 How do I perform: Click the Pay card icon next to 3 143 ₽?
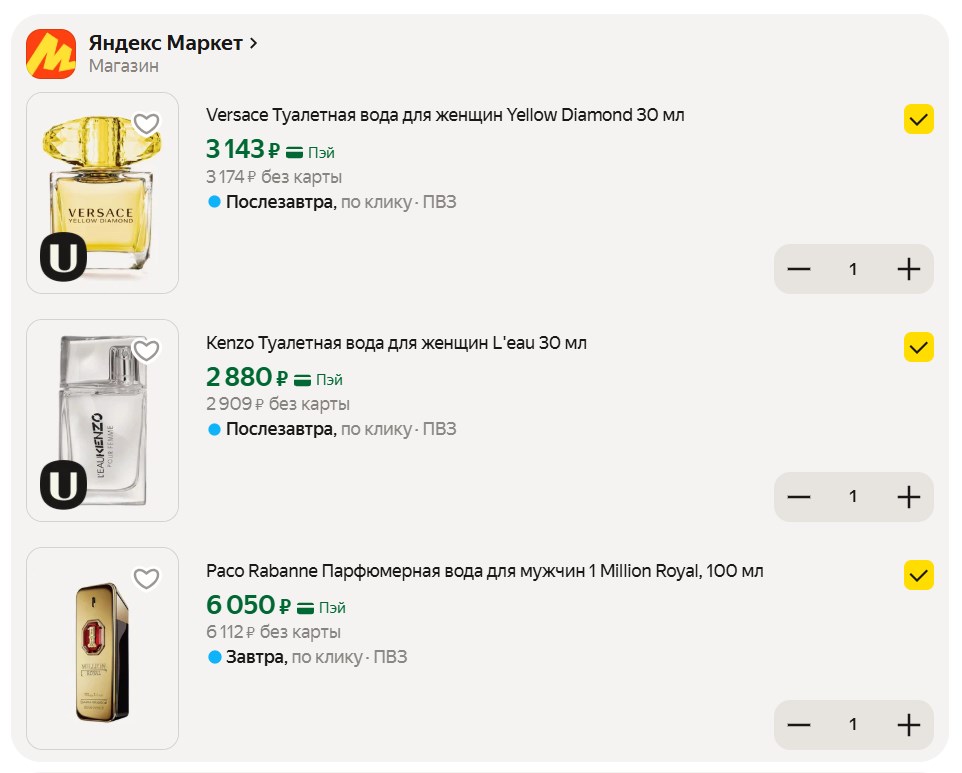[294, 152]
